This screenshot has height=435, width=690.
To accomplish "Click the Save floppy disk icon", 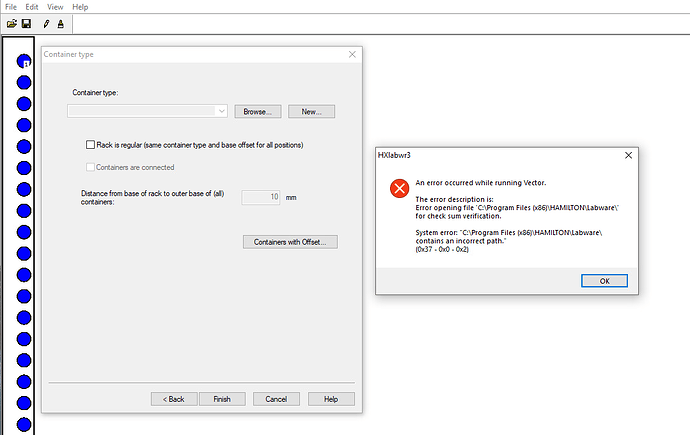I will click(x=26, y=23).
